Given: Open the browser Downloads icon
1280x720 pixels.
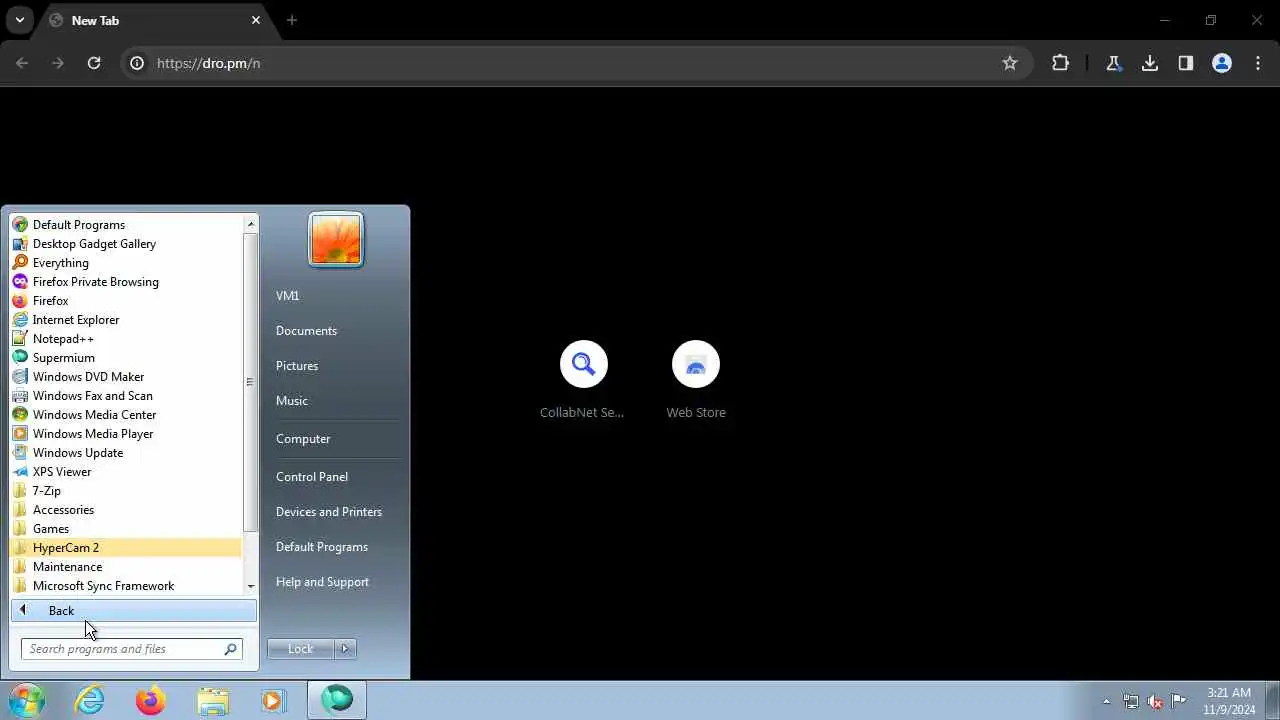Looking at the screenshot, I should coord(1150,63).
